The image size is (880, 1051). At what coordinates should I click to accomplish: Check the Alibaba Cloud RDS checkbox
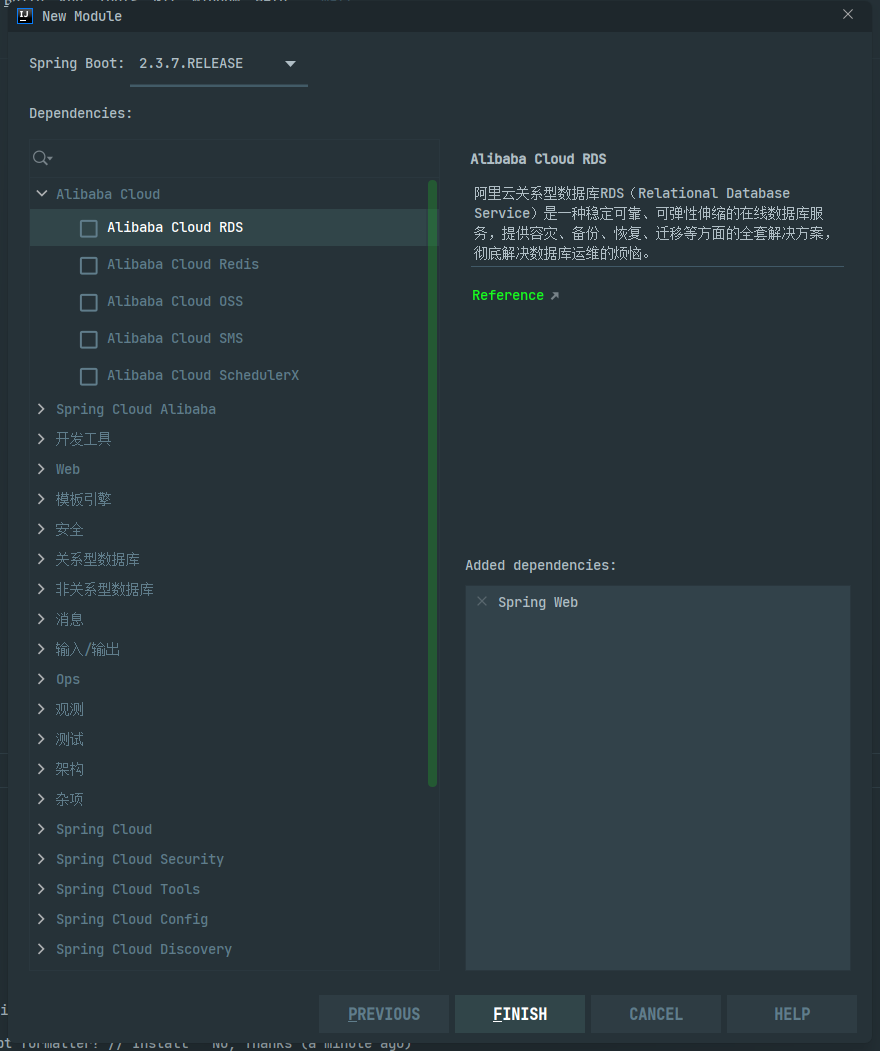point(88,227)
